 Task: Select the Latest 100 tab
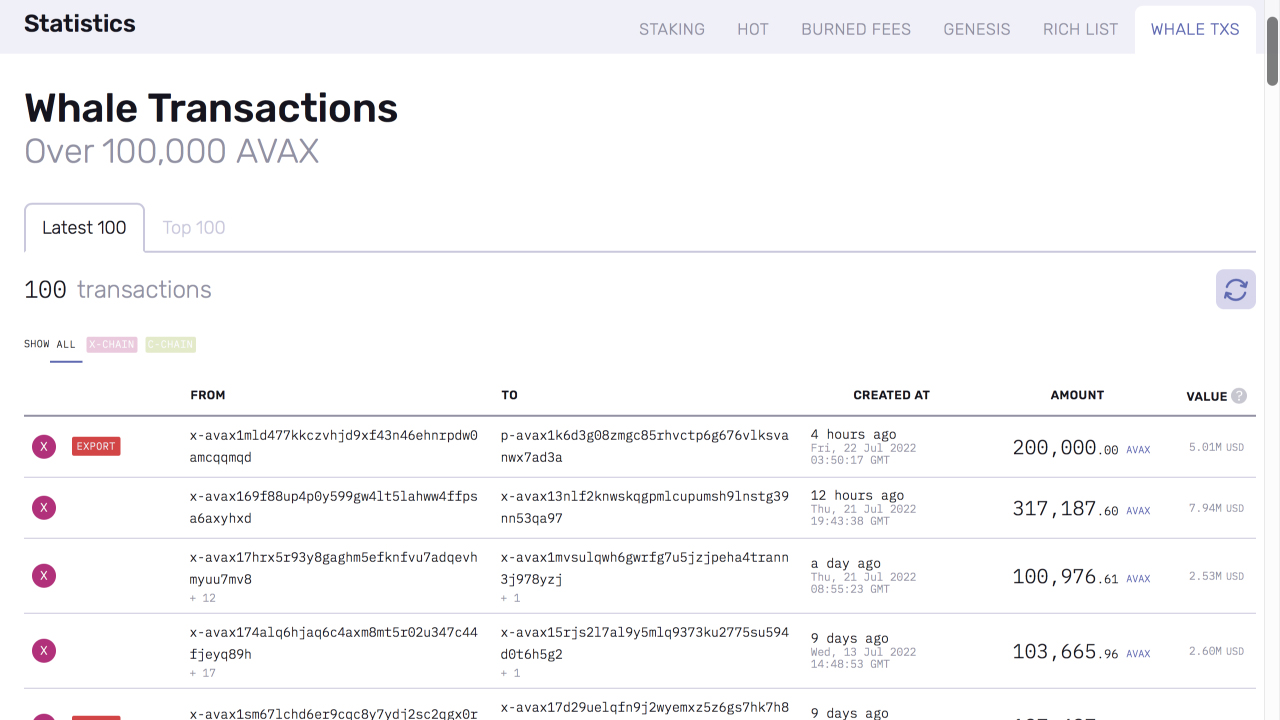coord(84,228)
